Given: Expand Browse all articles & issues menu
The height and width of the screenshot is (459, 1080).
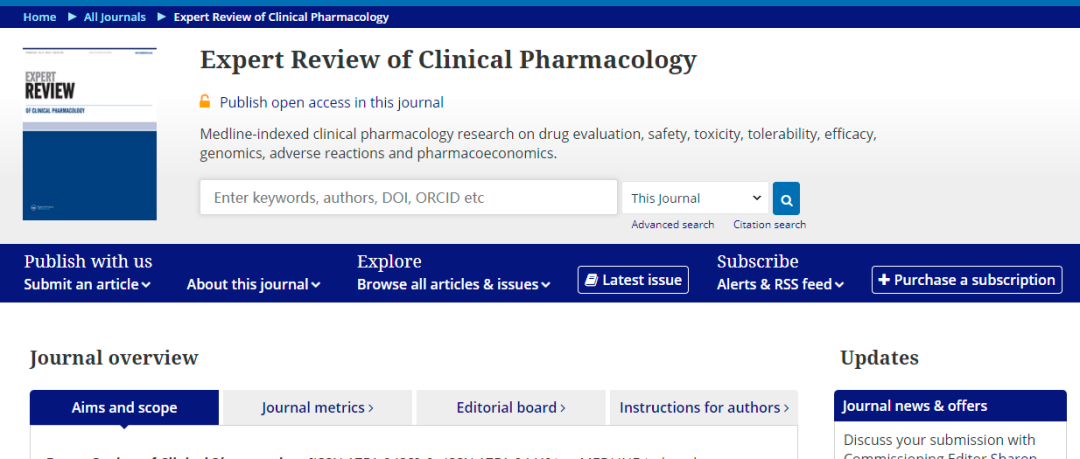Looking at the screenshot, I should (x=454, y=284).
